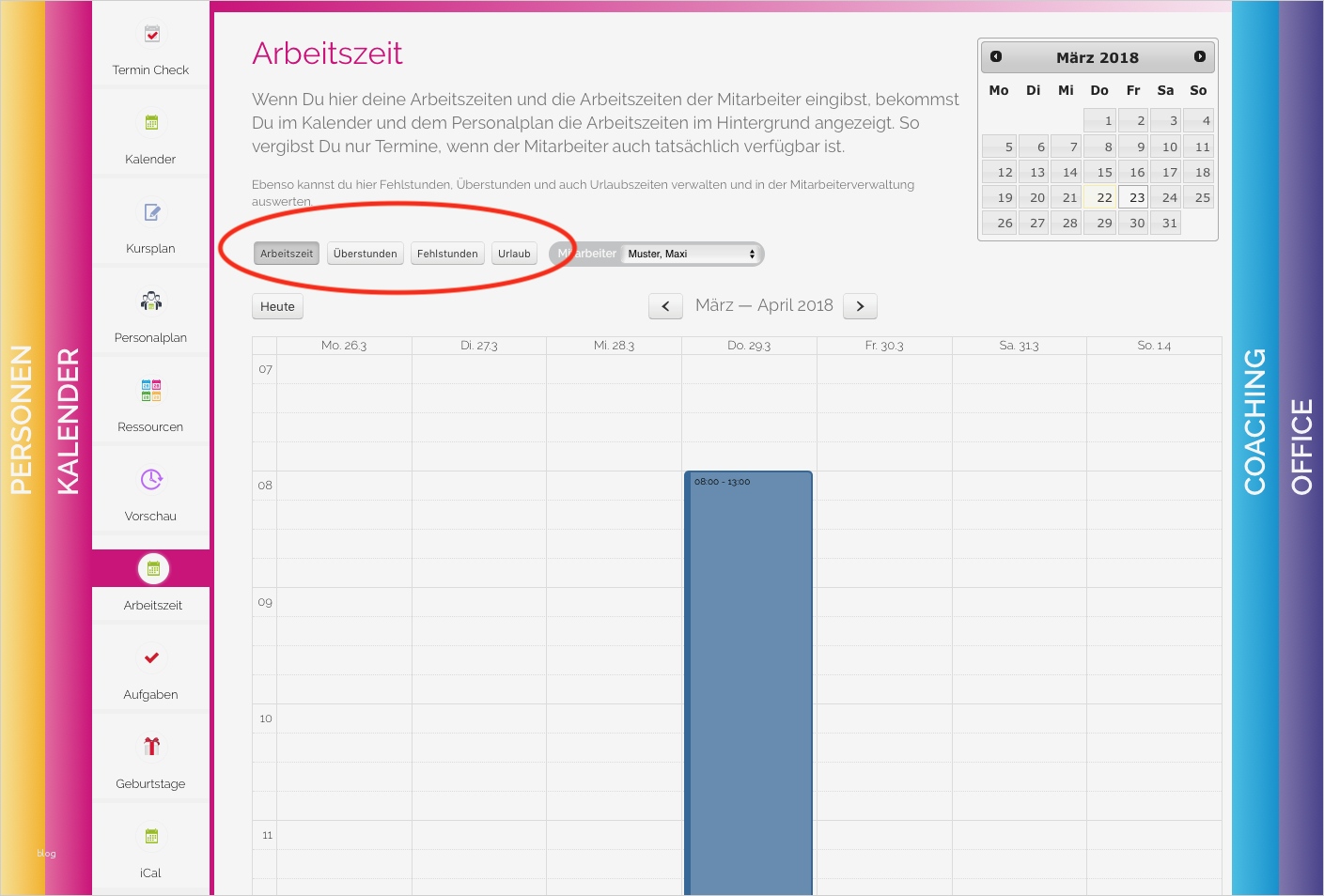1324x896 pixels.
Task: Pick March 5 in the mini calendar
Action: click(1001, 147)
